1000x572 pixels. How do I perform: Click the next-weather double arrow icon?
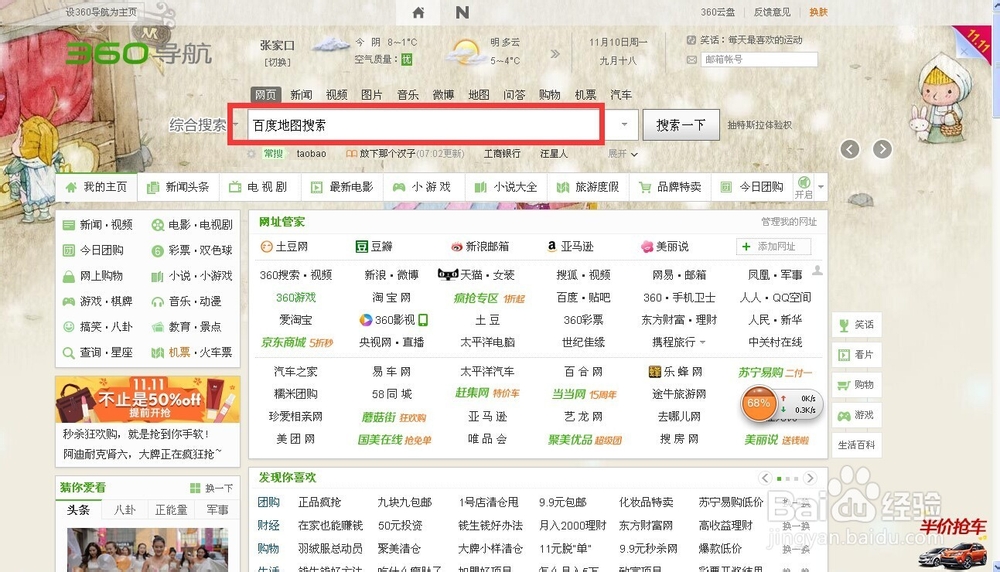pyautogui.click(x=555, y=54)
